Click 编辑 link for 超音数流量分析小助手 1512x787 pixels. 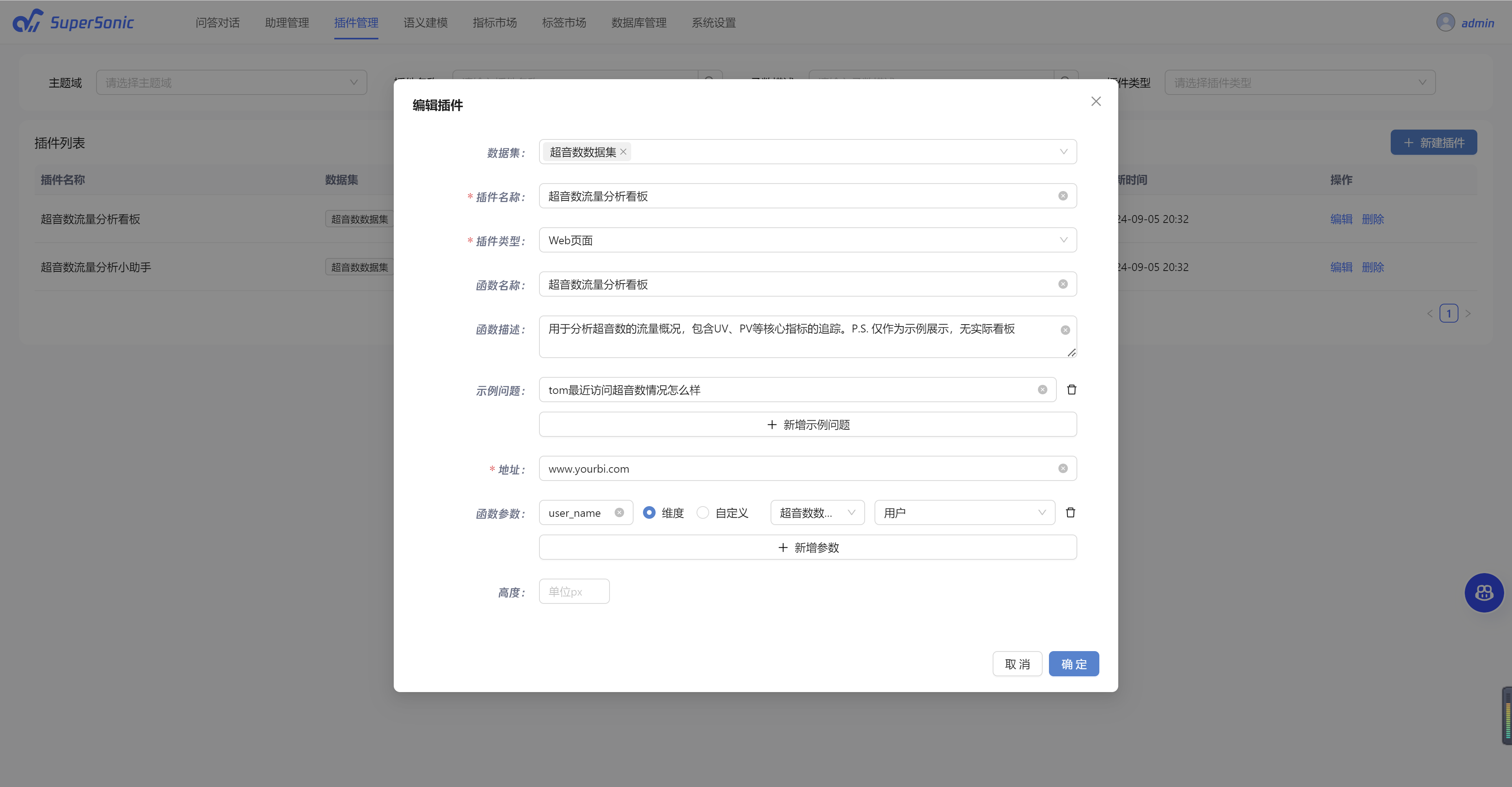pyautogui.click(x=1341, y=267)
